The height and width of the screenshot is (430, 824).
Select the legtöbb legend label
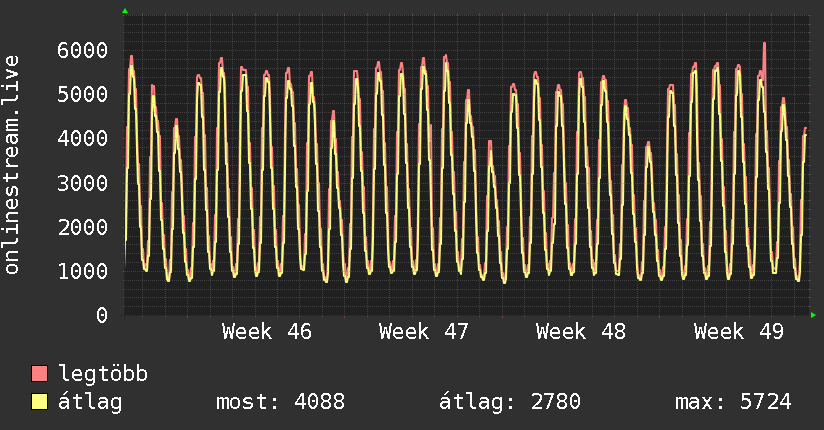tap(103, 375)
